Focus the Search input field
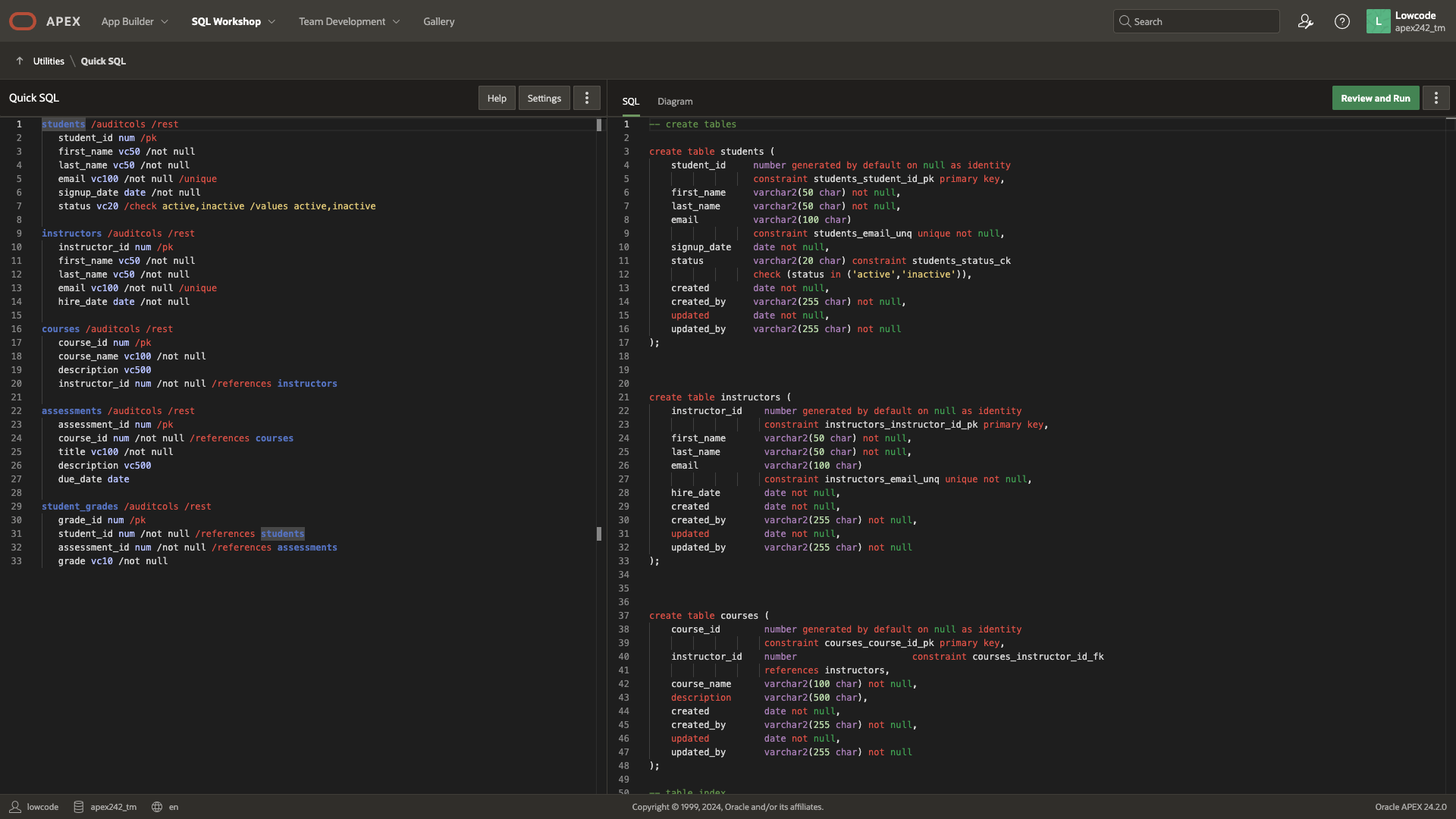Screen dimensions: 1456x819 pyautogui.click(x=1202, y=21)
